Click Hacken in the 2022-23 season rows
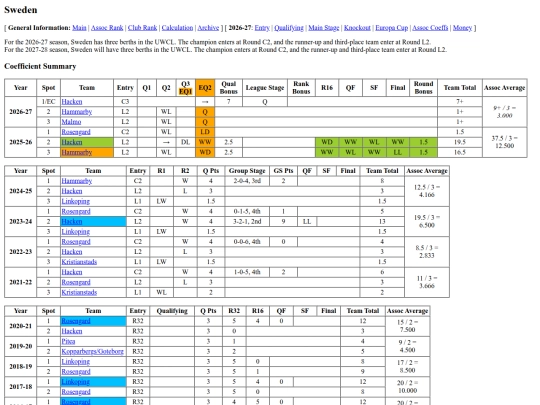540x405 pixels. [72, 252]
